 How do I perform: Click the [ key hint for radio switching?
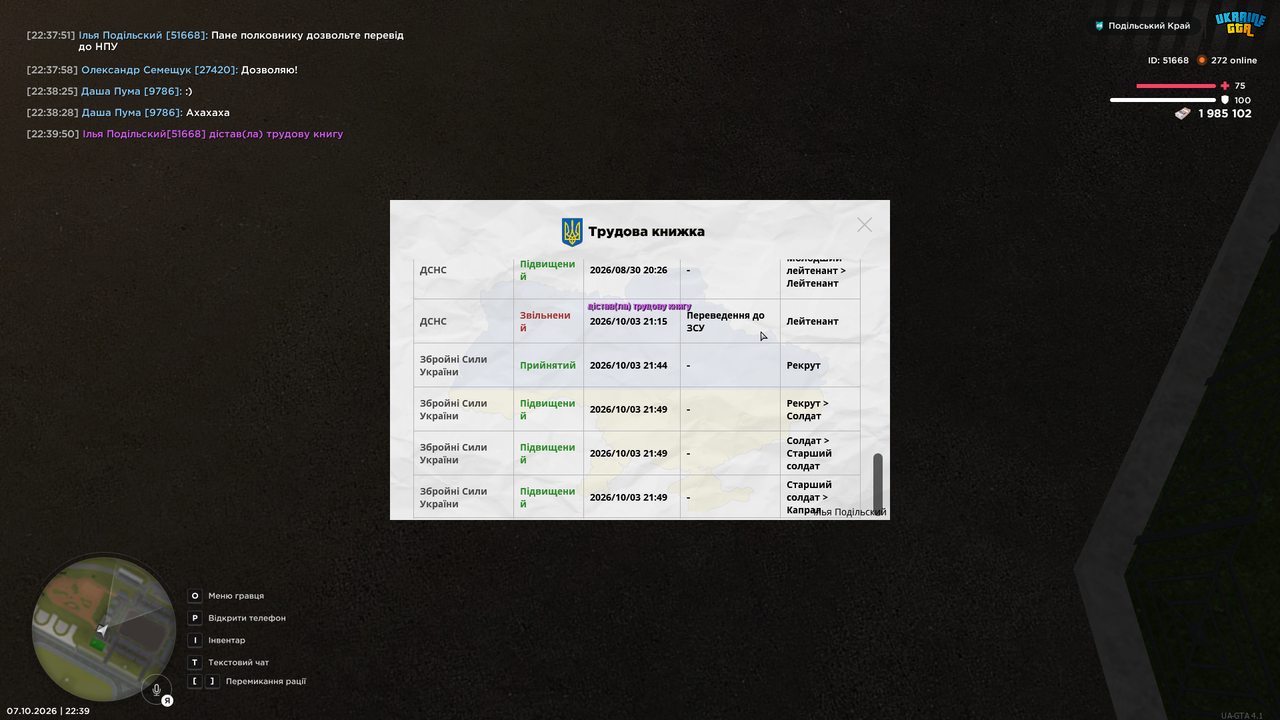coord(195,681)
